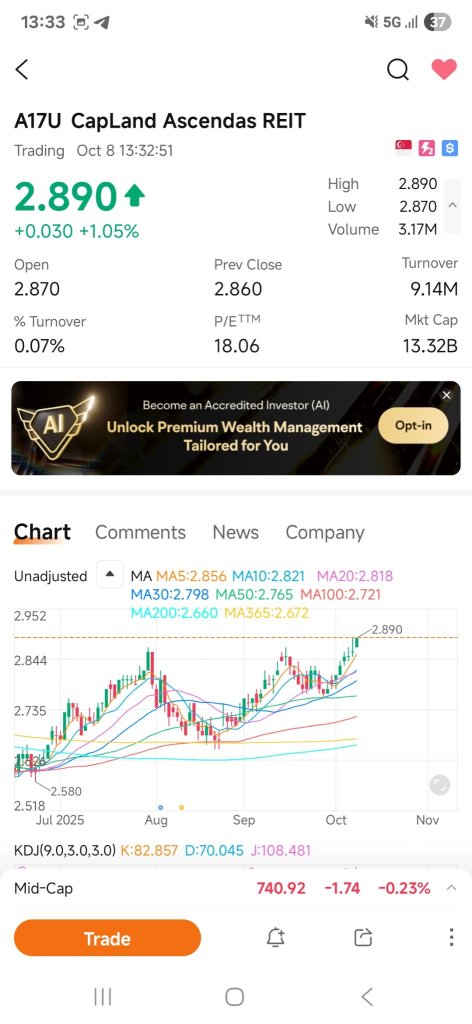
Task: Collapse the High Low Volume details chevron
Action: pyautogui.click(x=452, y=206)
